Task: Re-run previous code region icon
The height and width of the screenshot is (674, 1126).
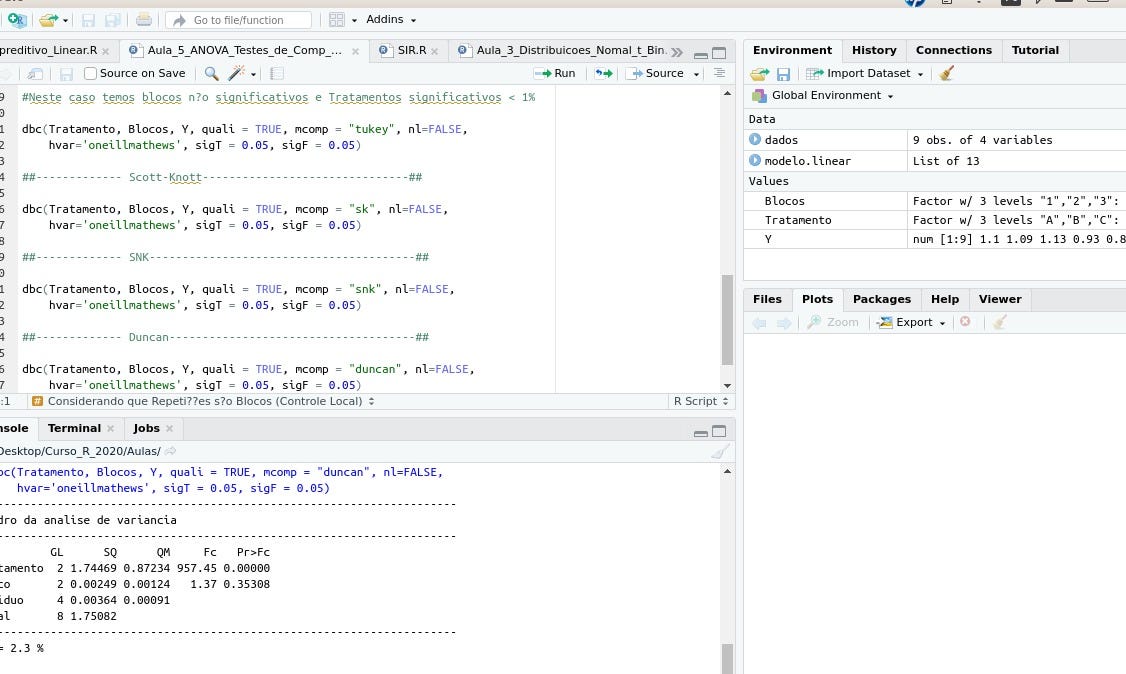Action: tap(603, 73)
